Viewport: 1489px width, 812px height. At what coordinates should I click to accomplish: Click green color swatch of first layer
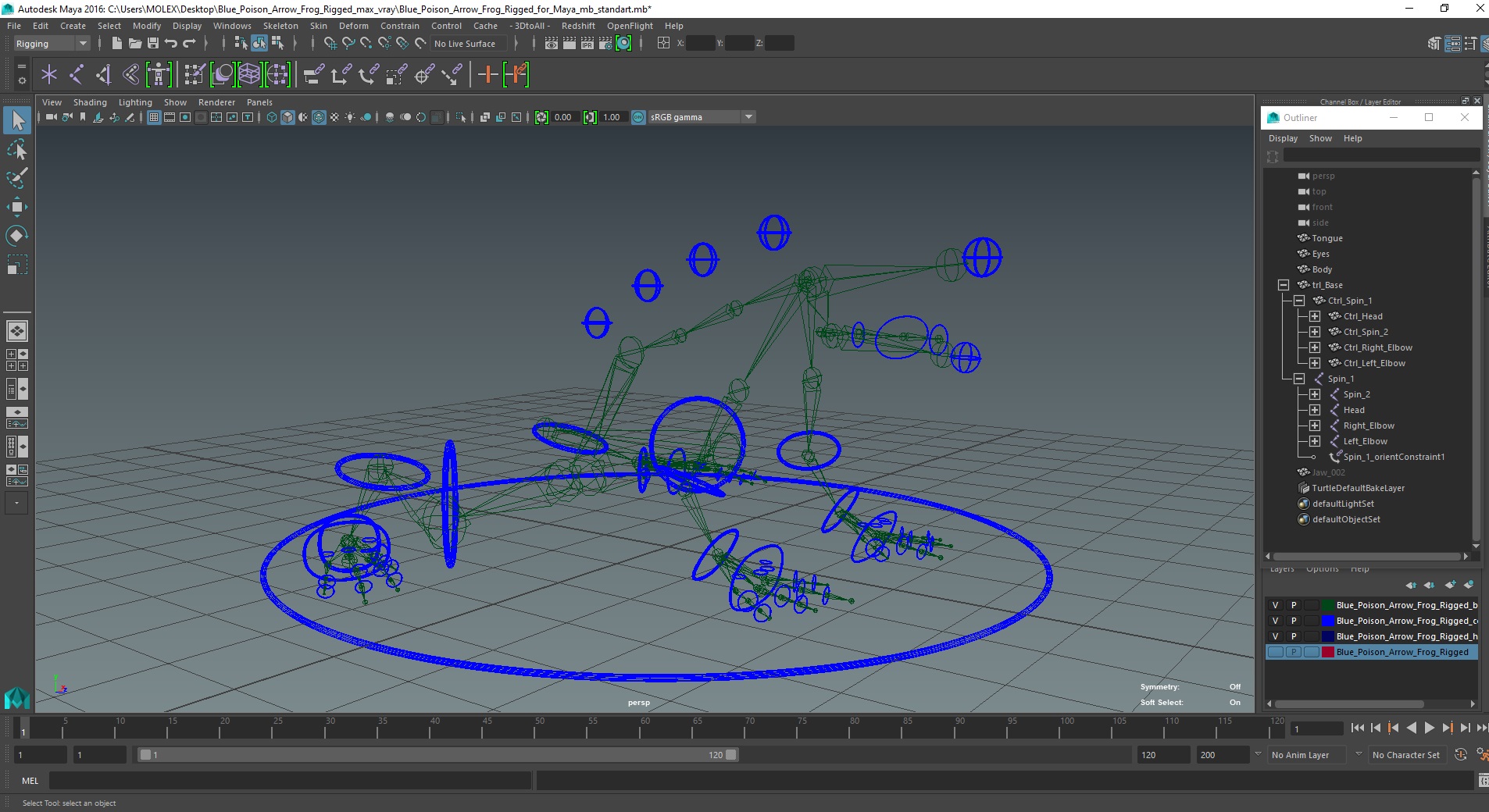click(1327, 605)
